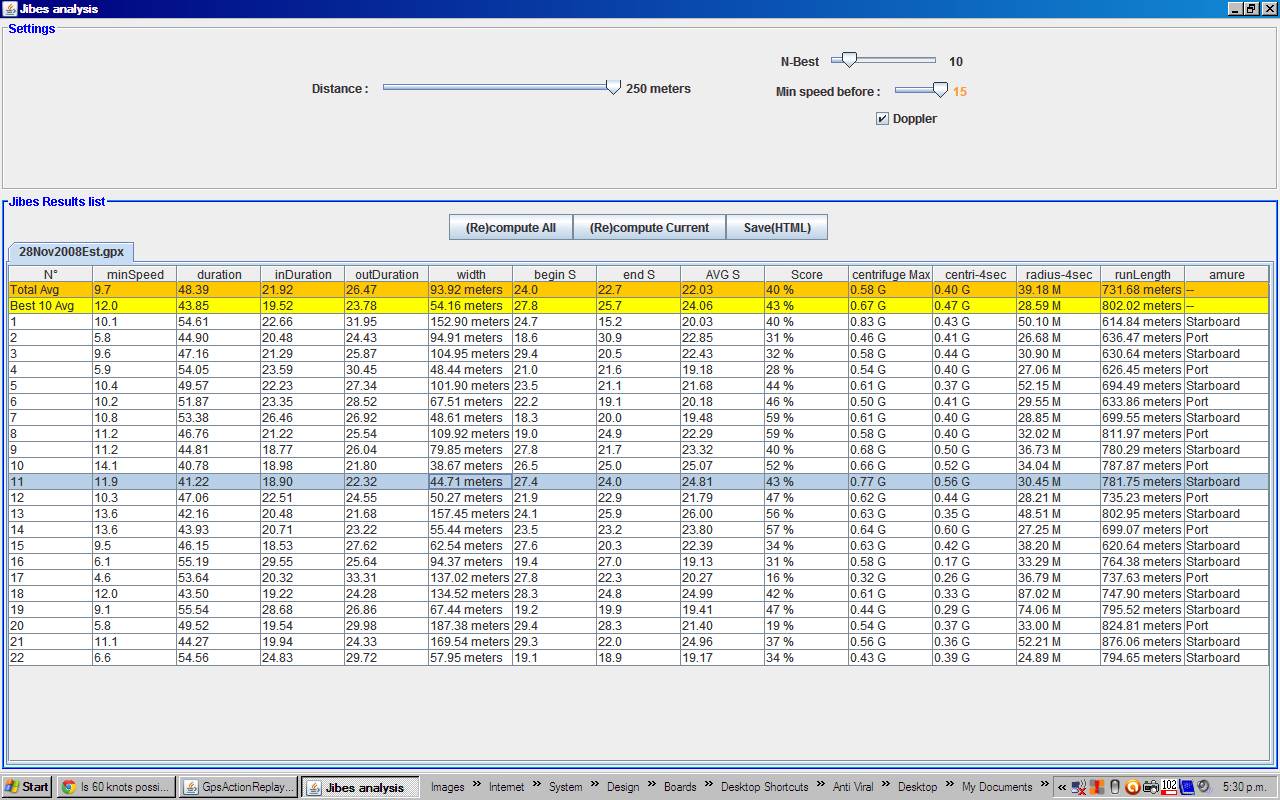Expand the My Documents toolbar chevron

click(1044, 786)
